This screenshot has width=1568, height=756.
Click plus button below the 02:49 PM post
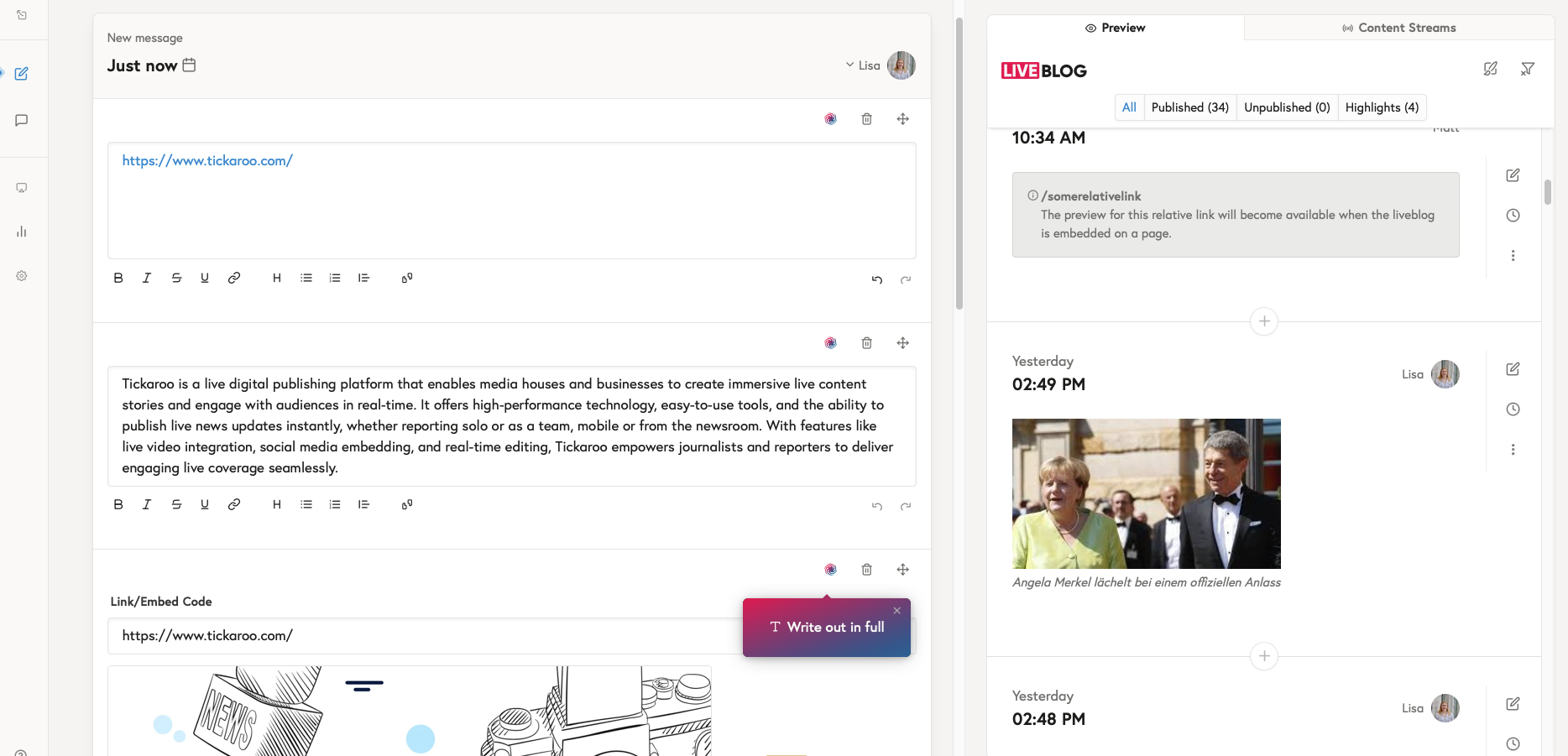[1264, 656]
